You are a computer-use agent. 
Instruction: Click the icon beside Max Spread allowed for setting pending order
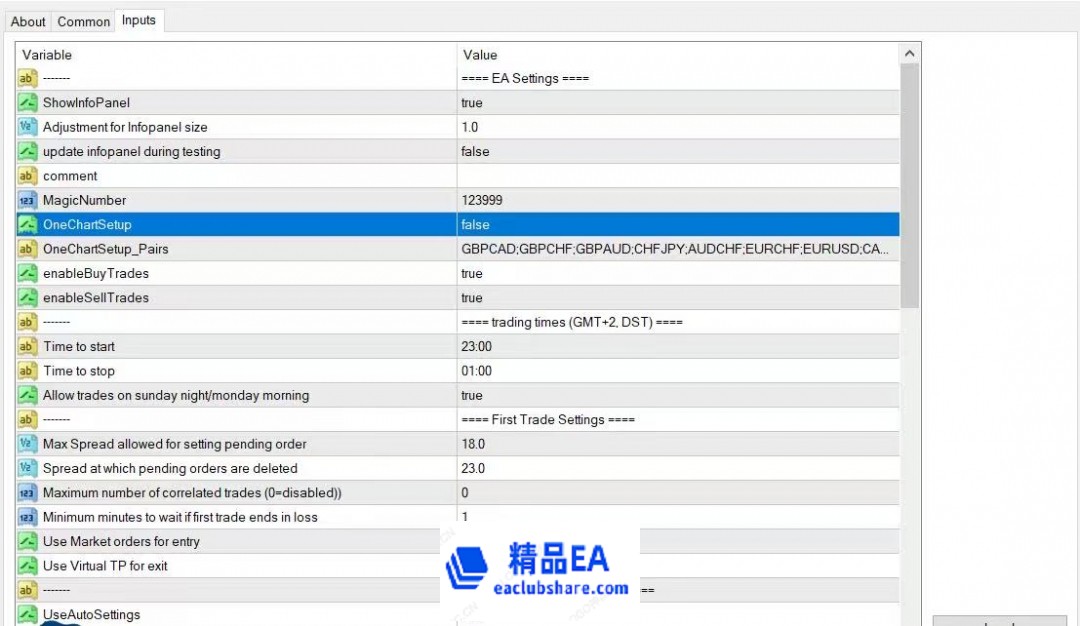tap(28, 444)
